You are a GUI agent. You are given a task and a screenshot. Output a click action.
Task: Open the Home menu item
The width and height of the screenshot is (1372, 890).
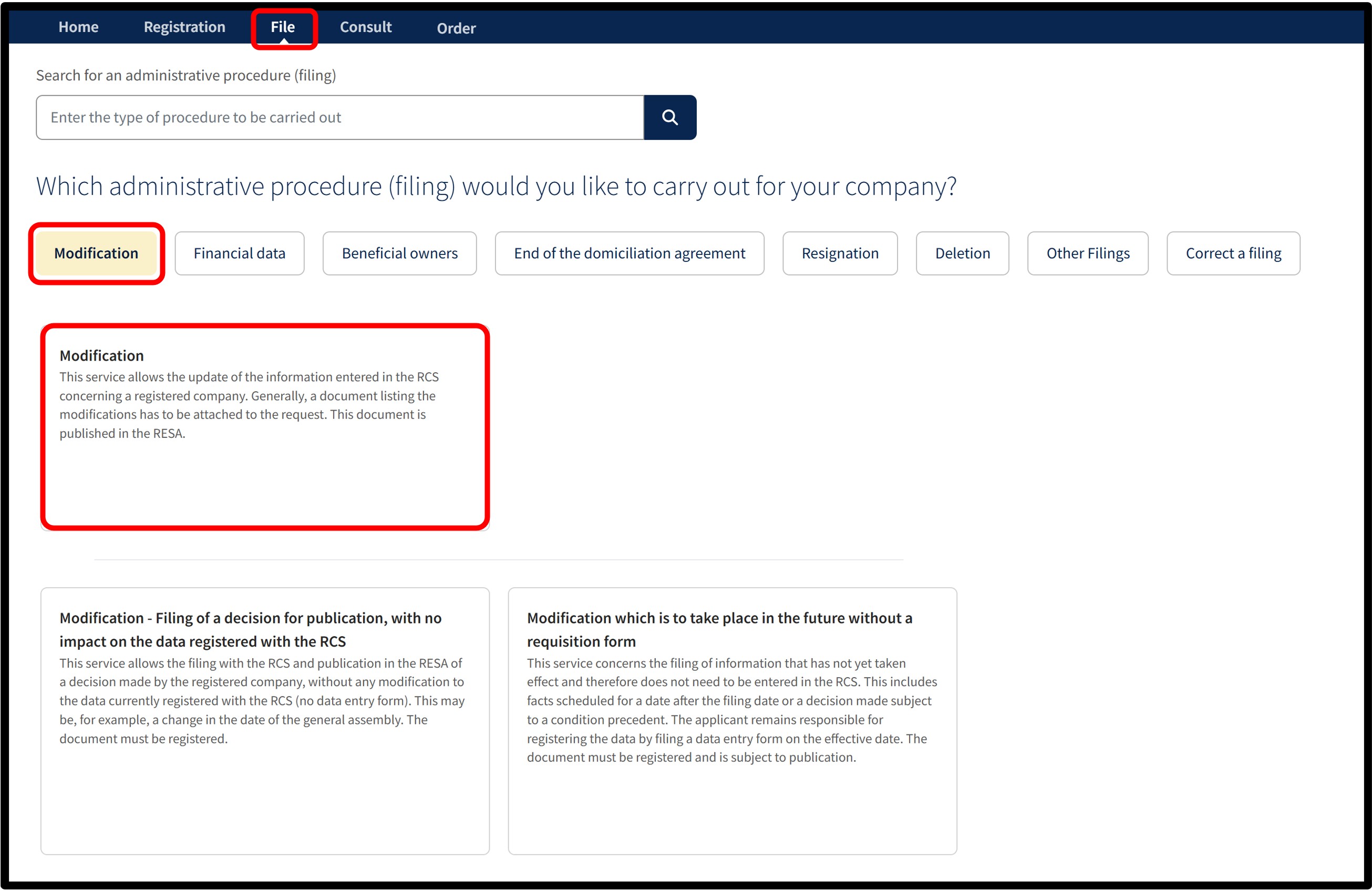click(78, 26)
